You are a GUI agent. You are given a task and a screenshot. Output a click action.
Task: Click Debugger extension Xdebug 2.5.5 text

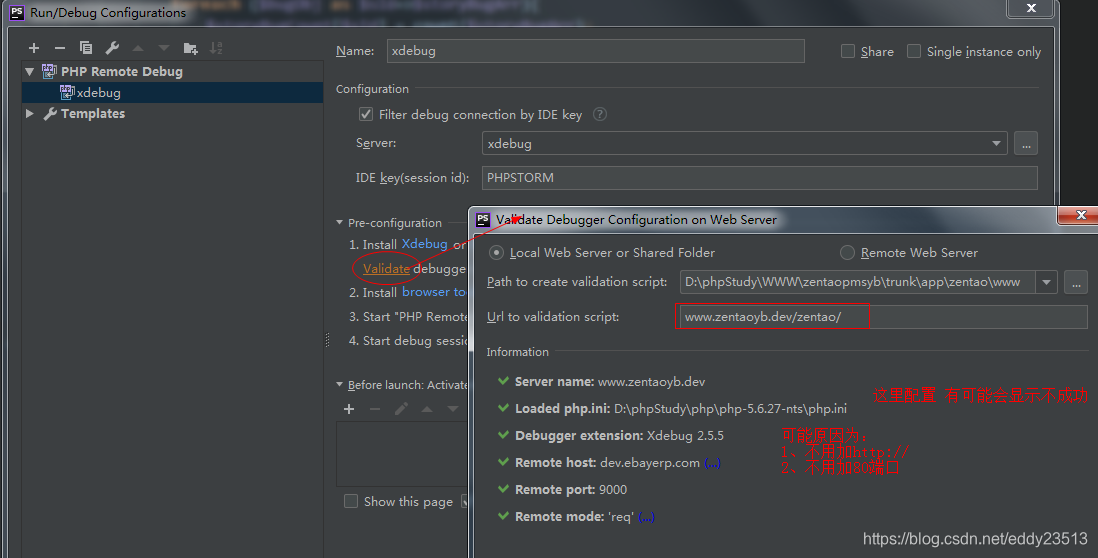pyautogui.click(x=619, y=435)
